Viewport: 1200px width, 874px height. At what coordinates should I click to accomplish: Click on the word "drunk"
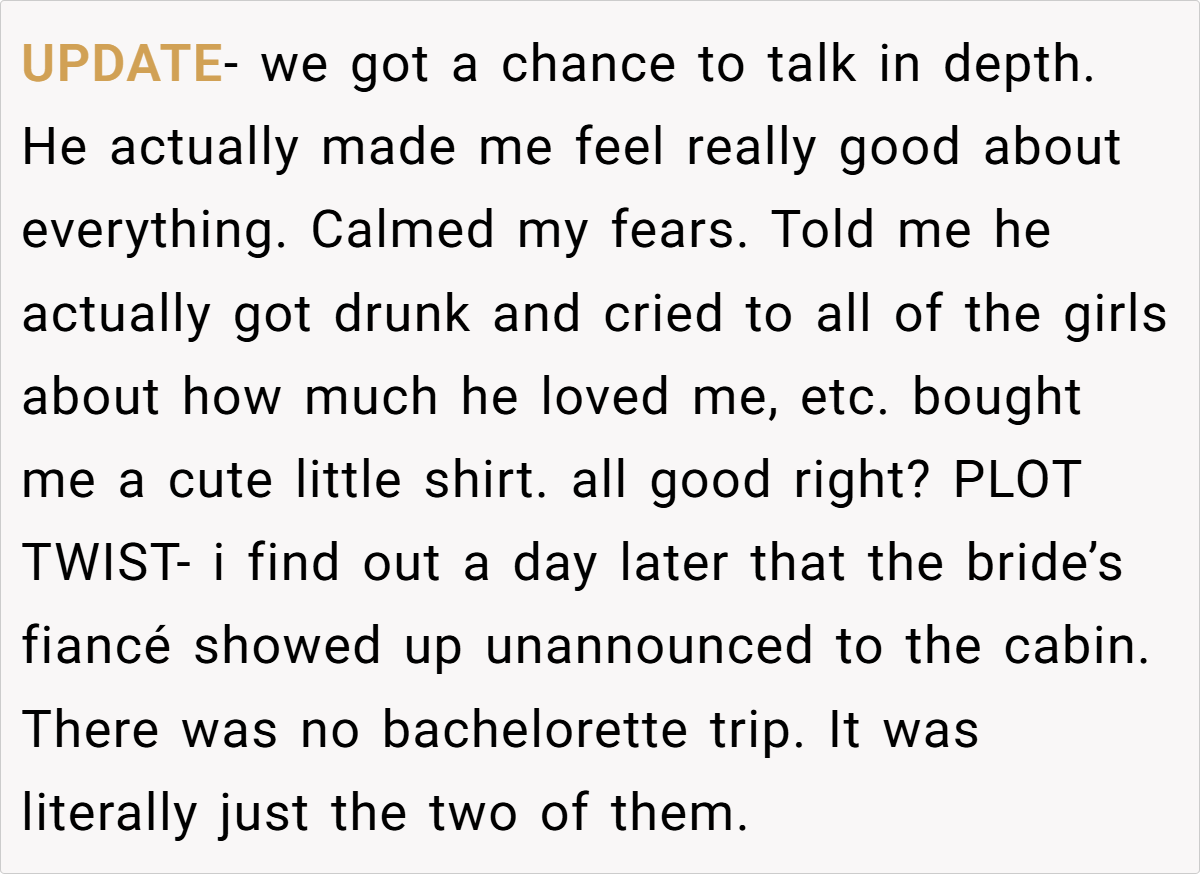click(402, 315)
